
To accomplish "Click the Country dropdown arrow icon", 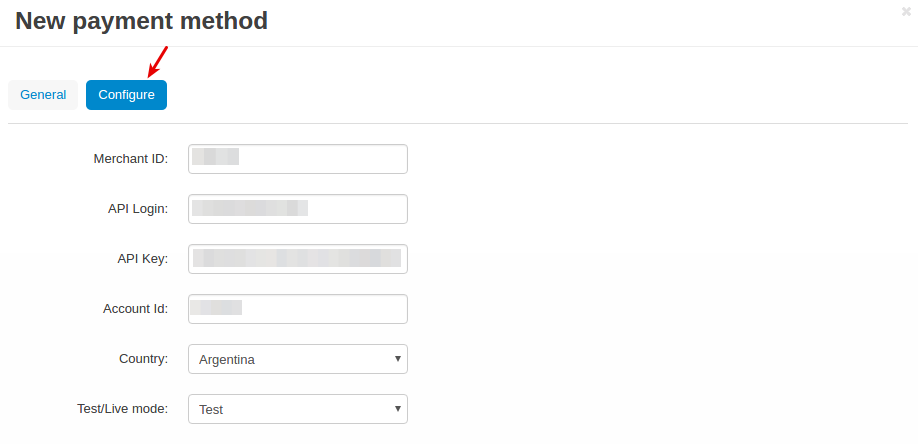I will pos(398,358).
